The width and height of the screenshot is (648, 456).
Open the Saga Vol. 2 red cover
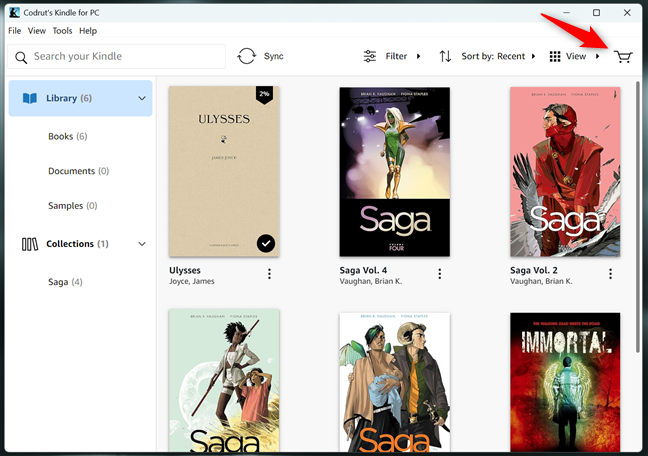[565, 172]
